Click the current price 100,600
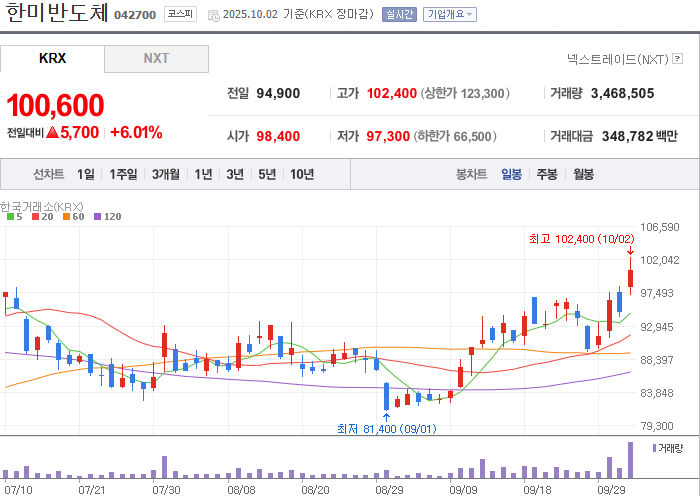The height and width of the screenshot is (496, 700). click(55, 105)
